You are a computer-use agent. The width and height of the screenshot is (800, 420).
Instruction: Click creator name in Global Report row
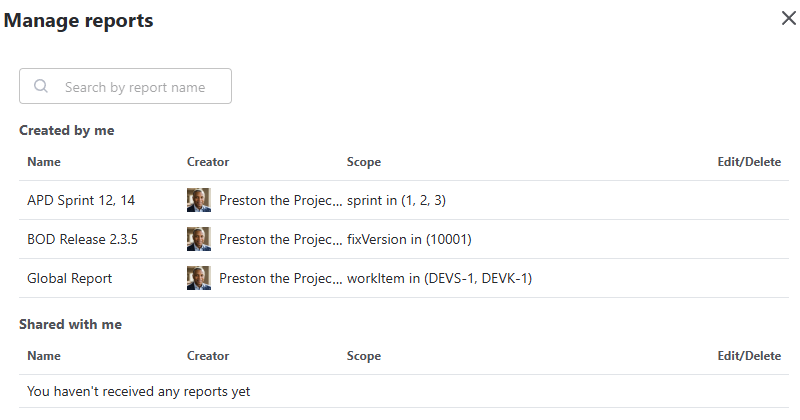click(280, 278)
